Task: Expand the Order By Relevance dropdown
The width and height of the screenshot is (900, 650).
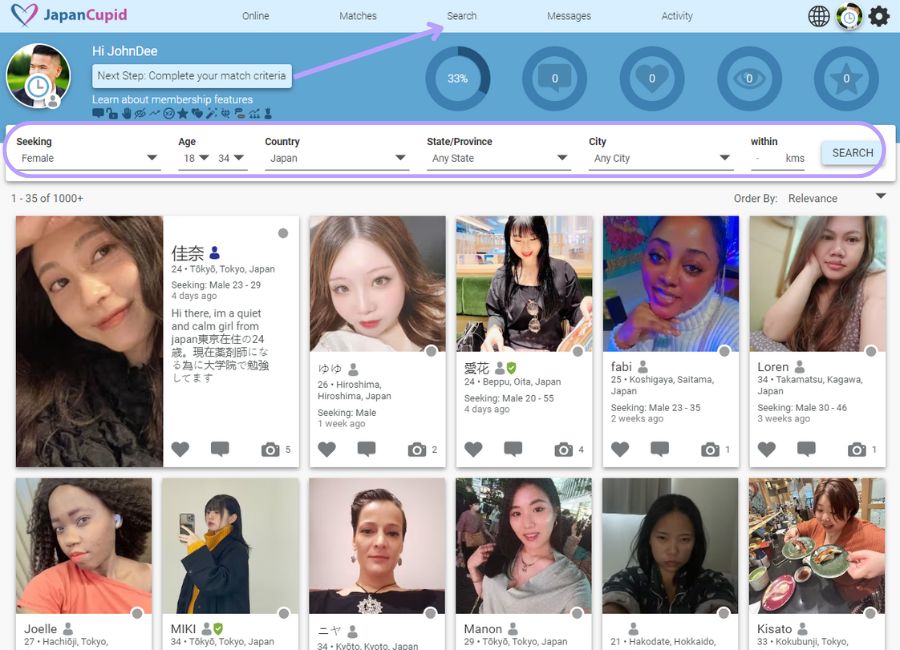Action: click(836, 198)
